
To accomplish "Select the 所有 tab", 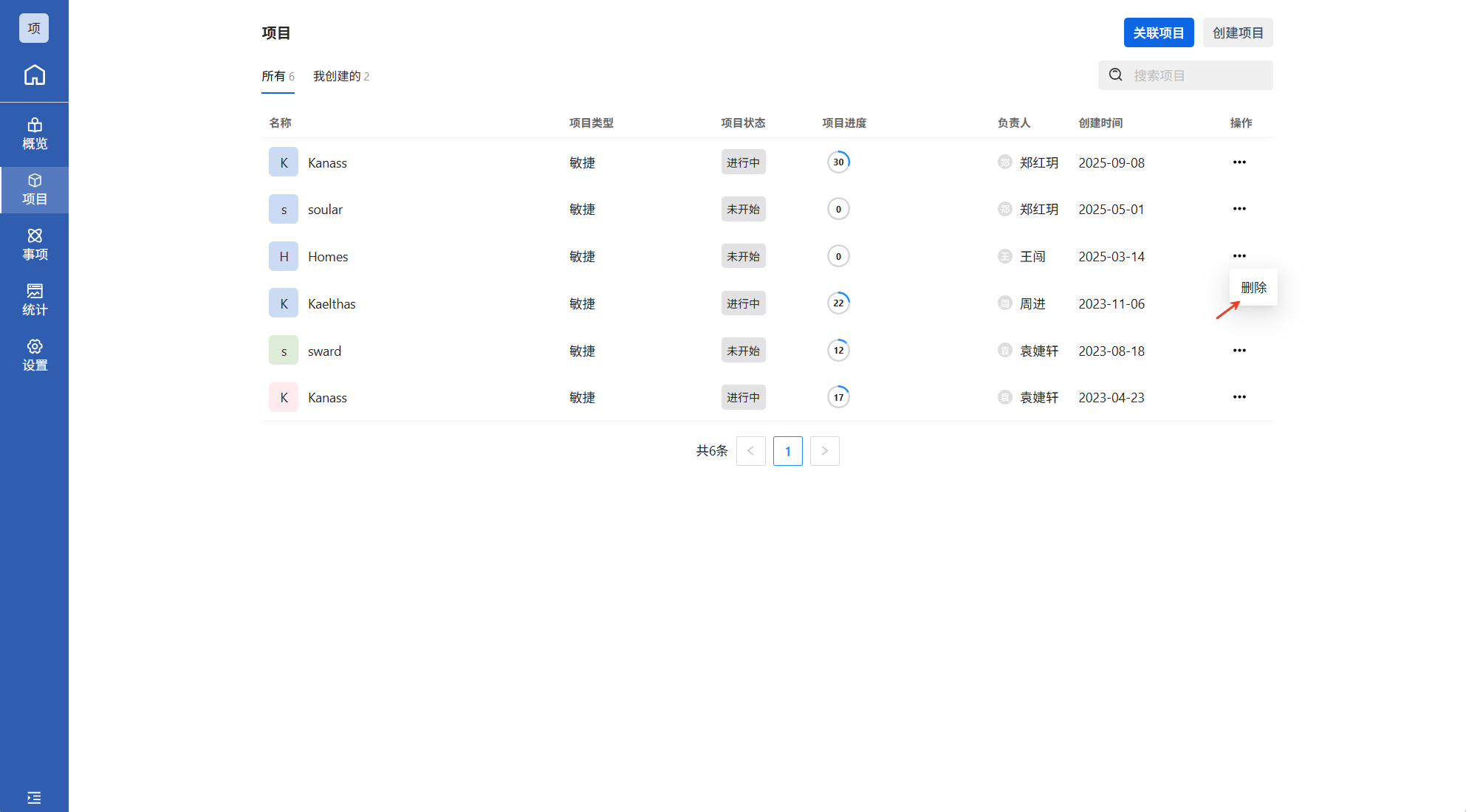I will pyautogui.click(x=277, y=76).
